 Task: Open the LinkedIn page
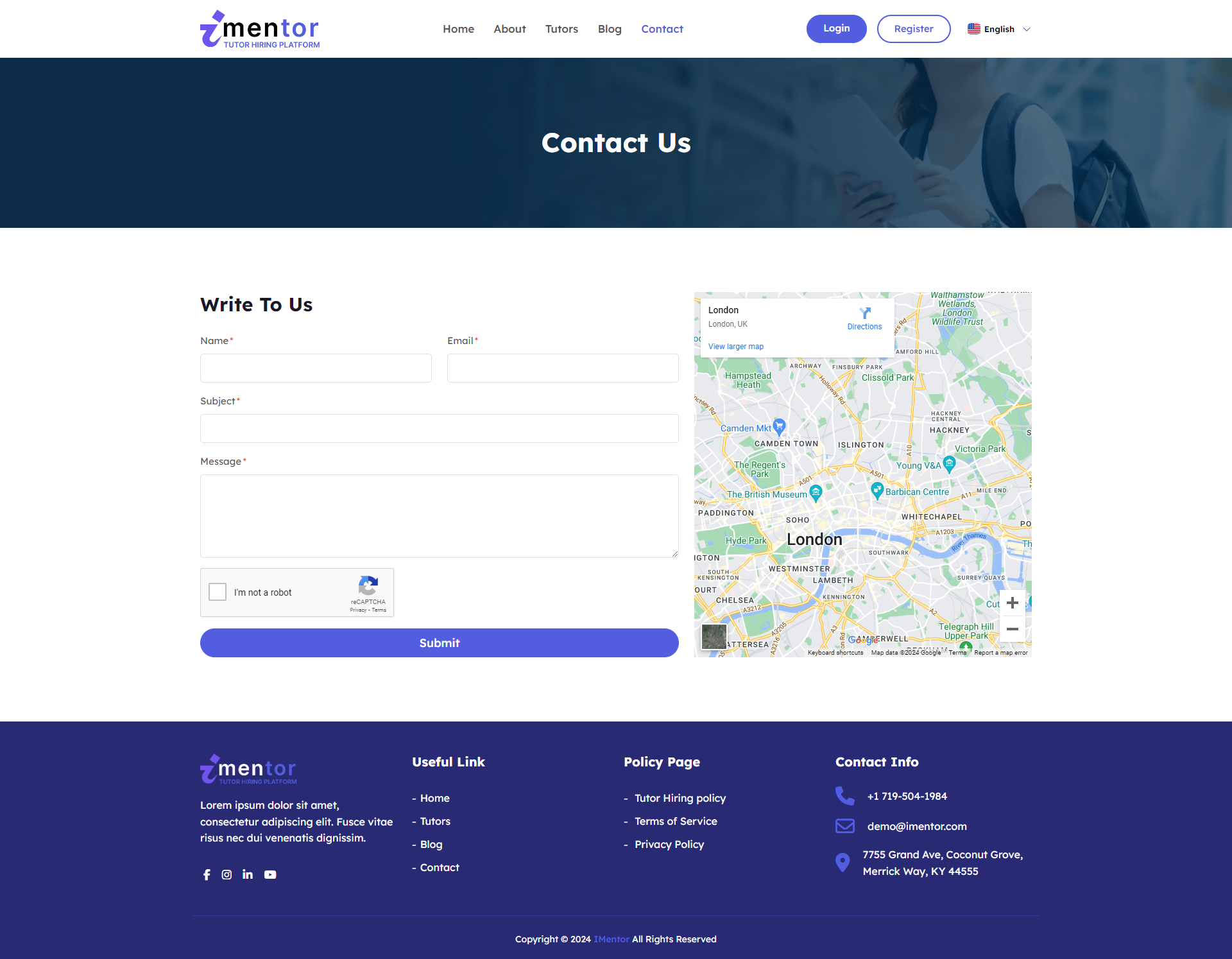tap(248, 874)
